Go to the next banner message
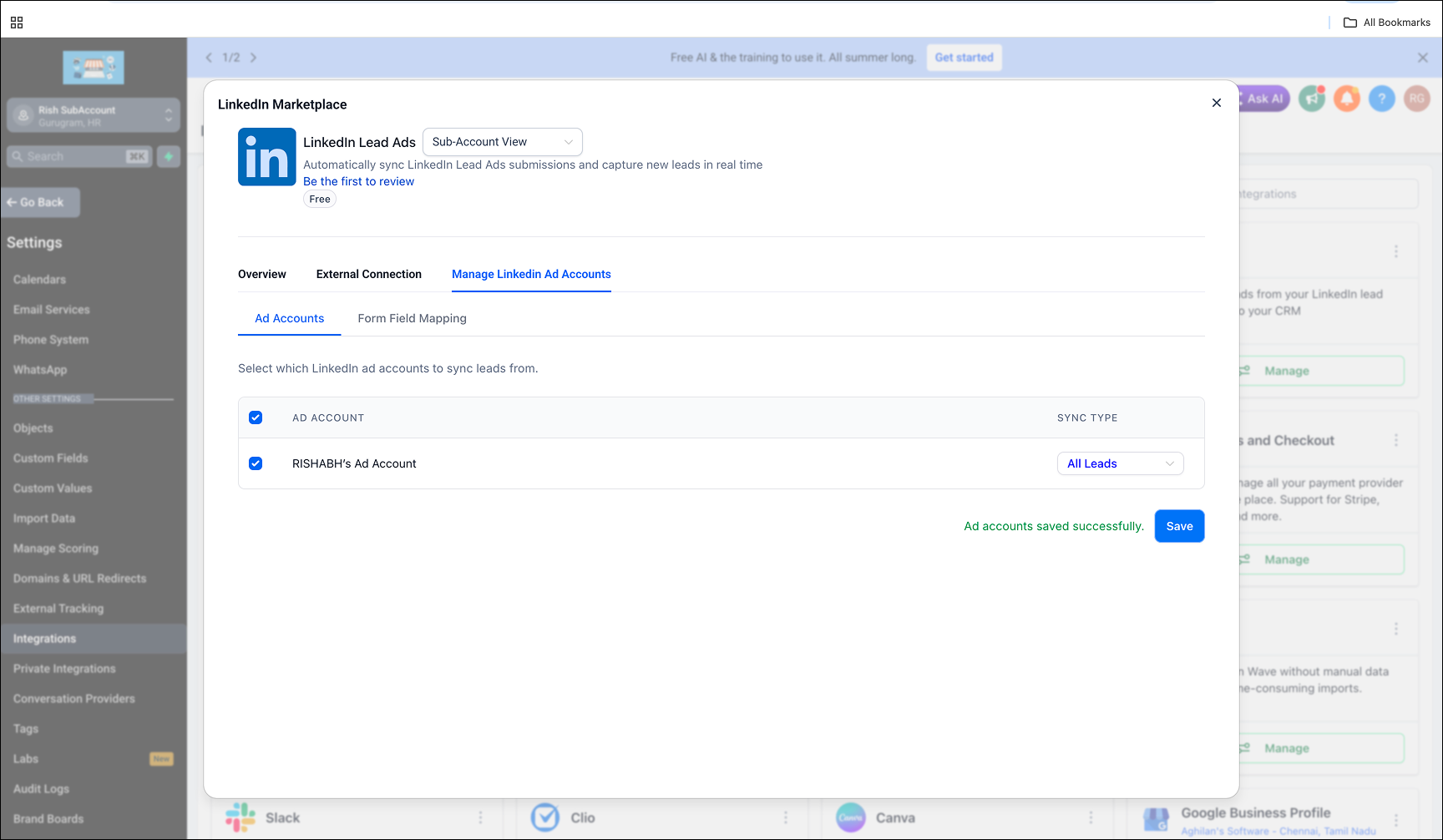Image resolution: width=1443 pixels, height=840 pixels. [253, 58]
